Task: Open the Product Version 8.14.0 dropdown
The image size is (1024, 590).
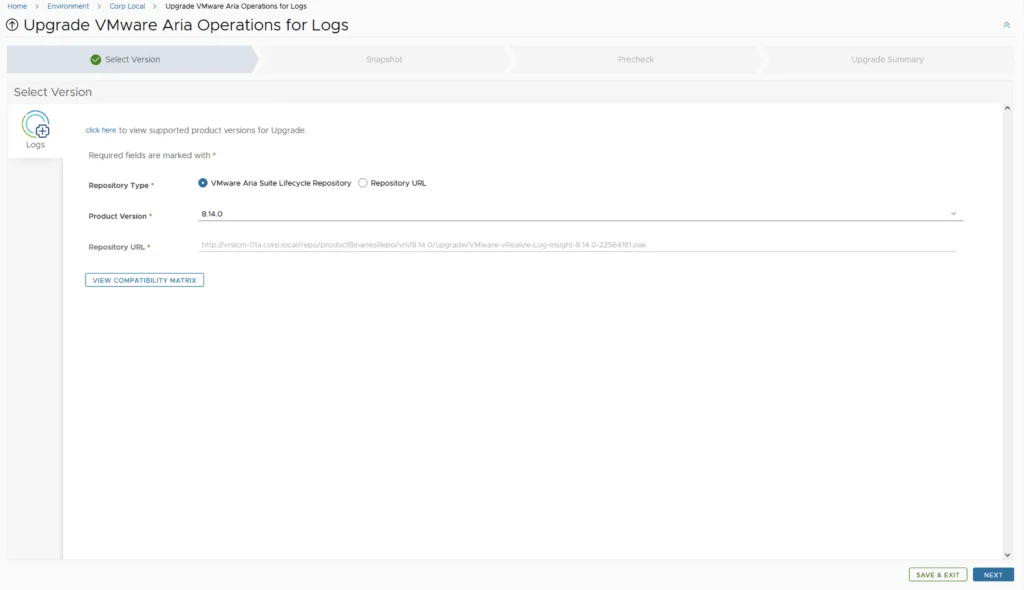Action: tap(580, 214)
